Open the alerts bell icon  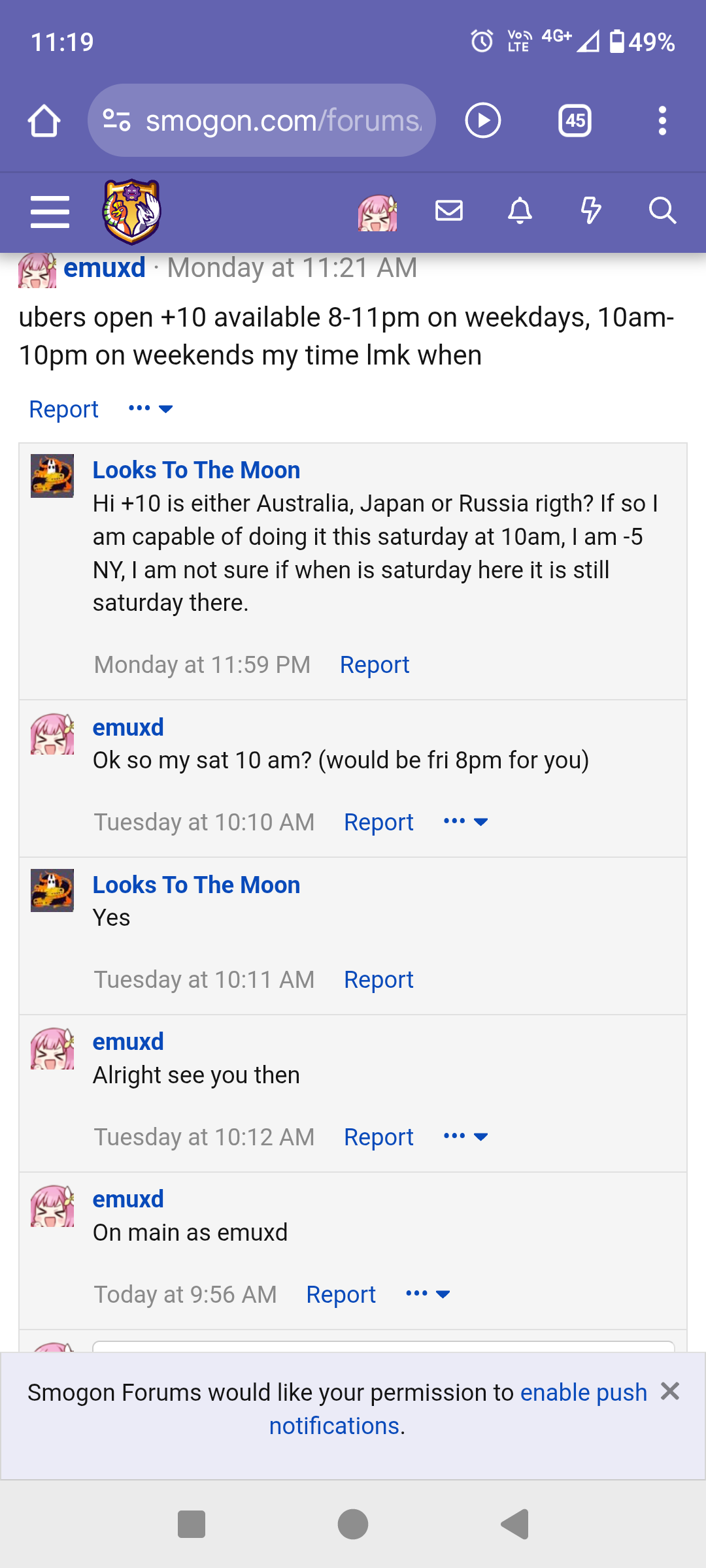[520, 210]
